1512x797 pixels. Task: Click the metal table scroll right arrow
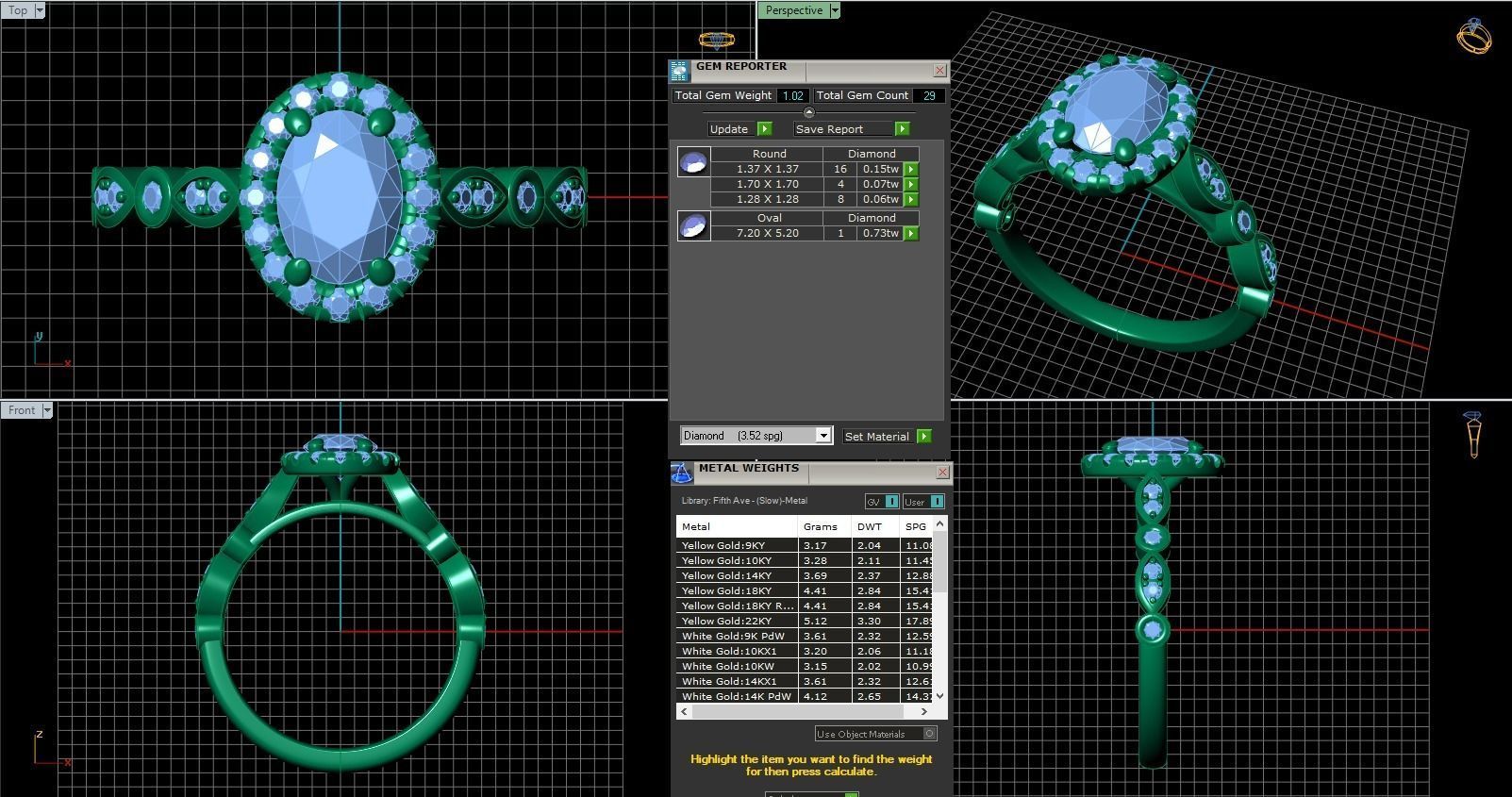point(924,712)
